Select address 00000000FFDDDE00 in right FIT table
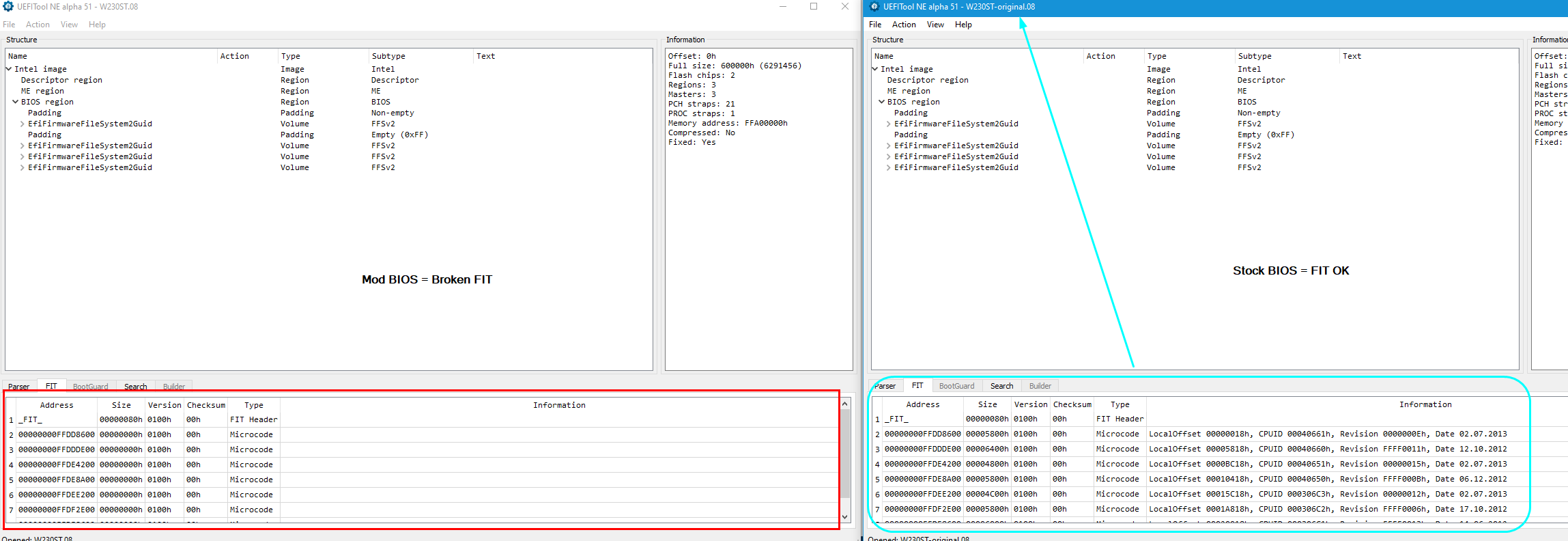 click(923, 449)
